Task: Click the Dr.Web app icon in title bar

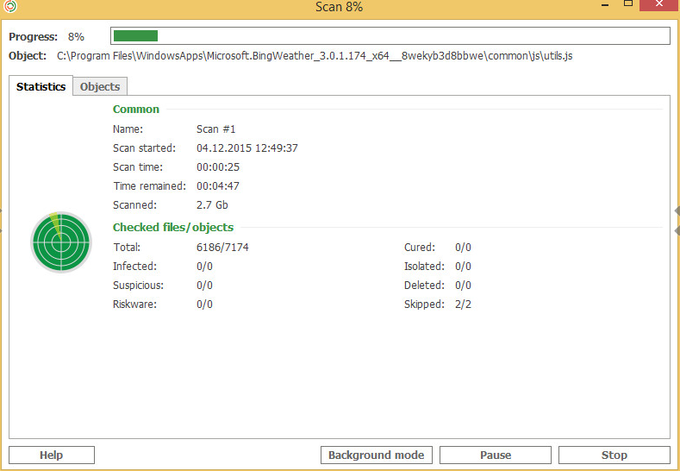Action: (x=10, y=6)
